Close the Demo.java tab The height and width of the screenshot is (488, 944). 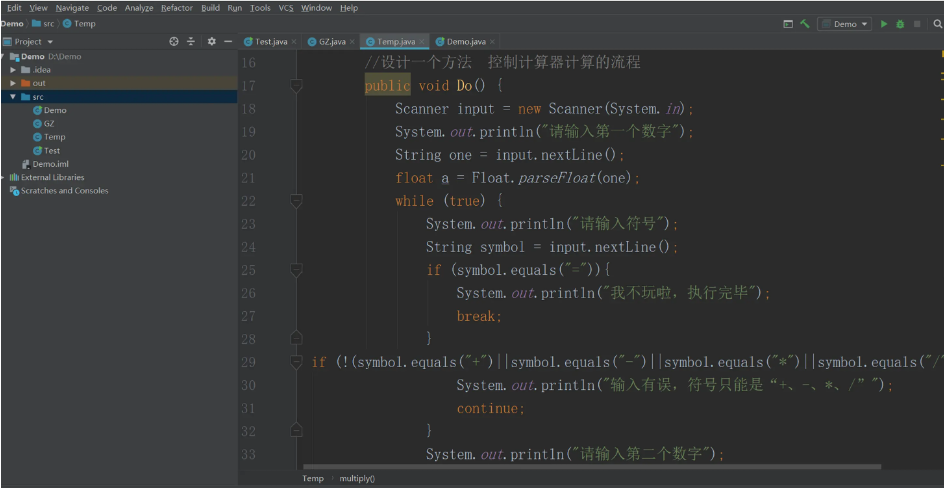tap(492, 42)
